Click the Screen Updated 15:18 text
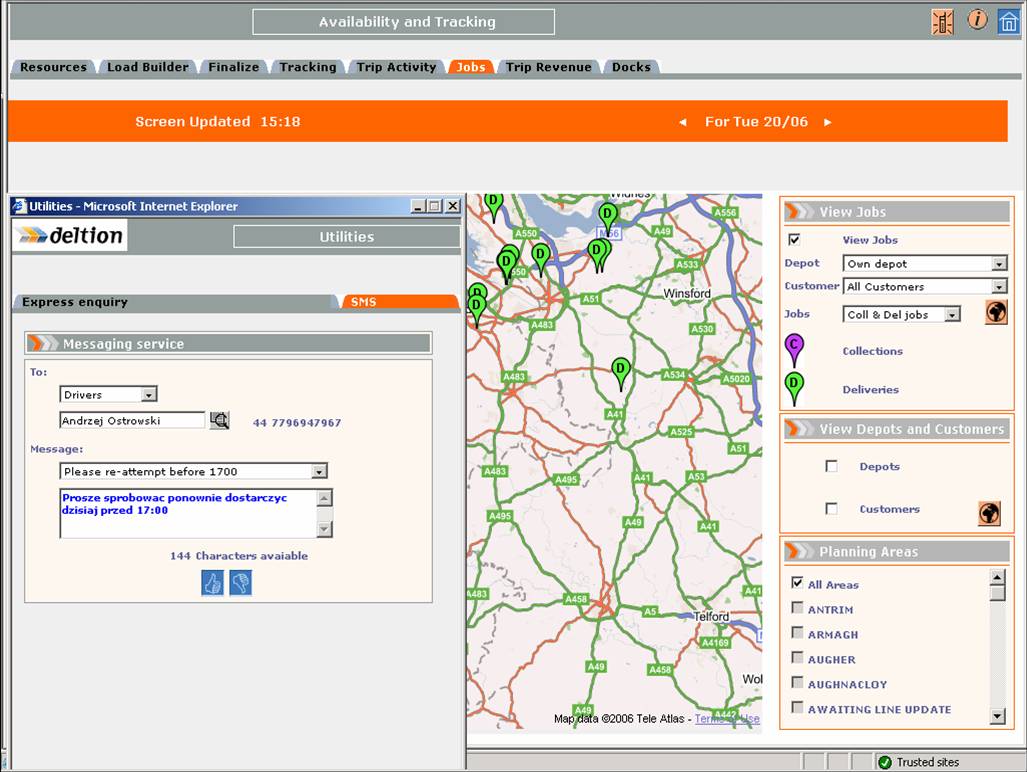Image resolution: width=1027 pixels, height=772 pixels. (x=217, y=122)
